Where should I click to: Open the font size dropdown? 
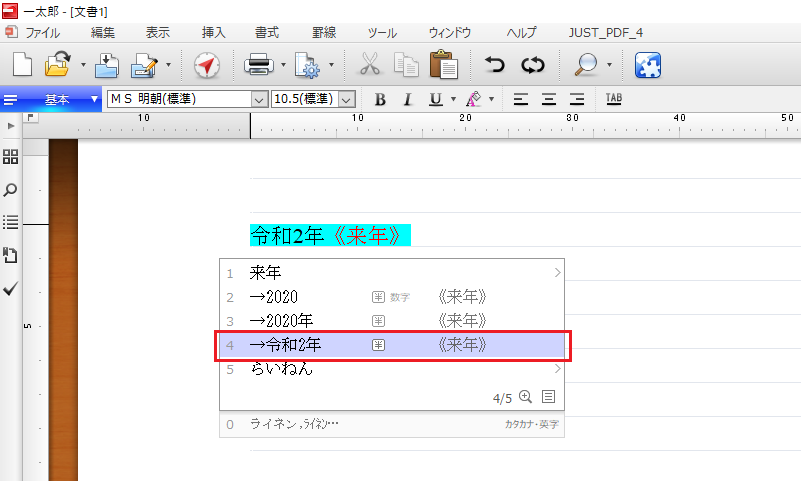[x=346, y=100]
